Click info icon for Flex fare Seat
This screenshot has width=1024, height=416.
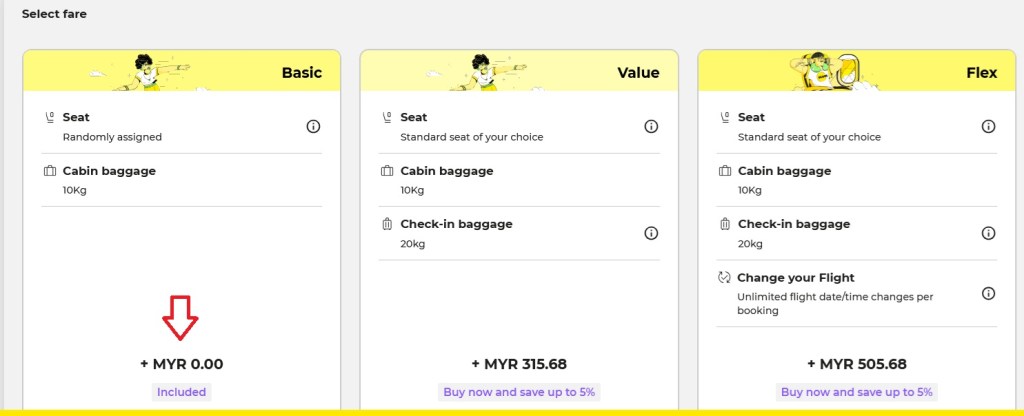[988, 126]
